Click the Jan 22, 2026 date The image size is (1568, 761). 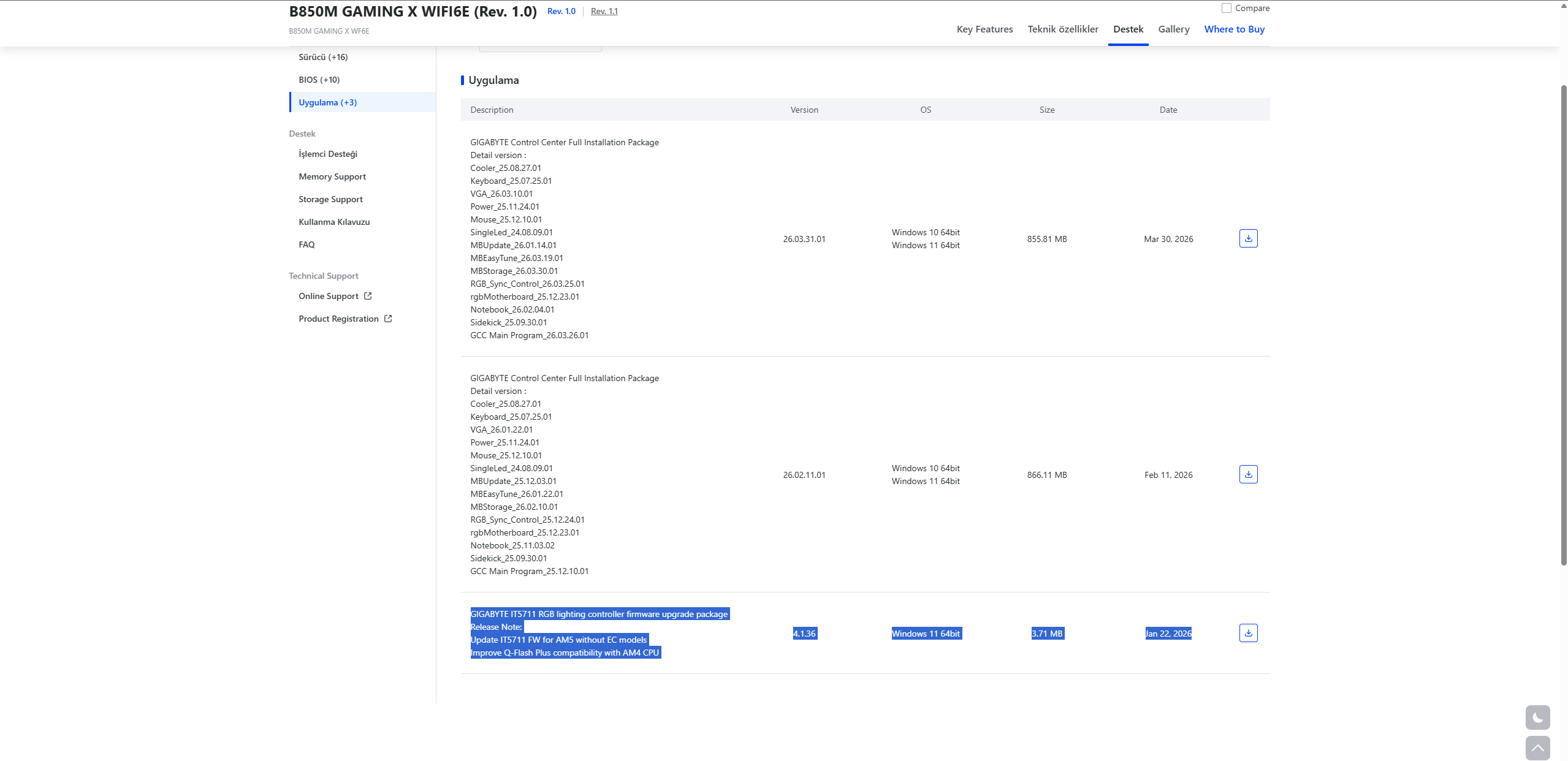1168,634
